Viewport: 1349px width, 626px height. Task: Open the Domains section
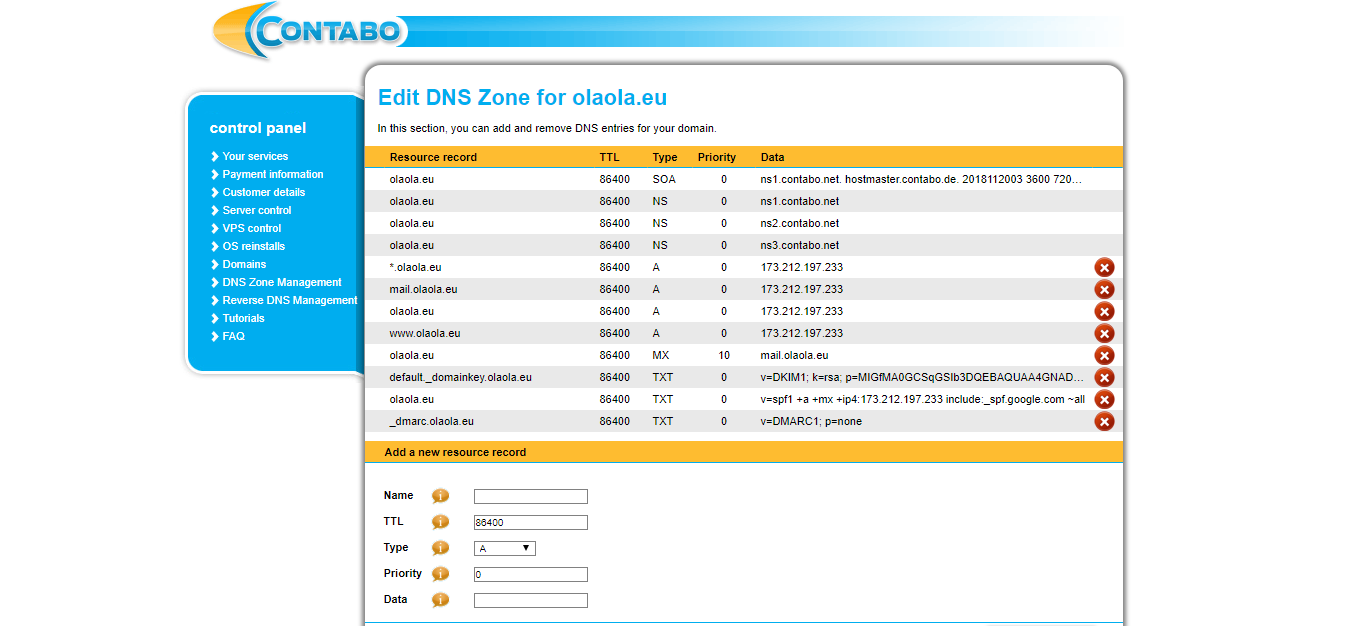tap(244, 264)
